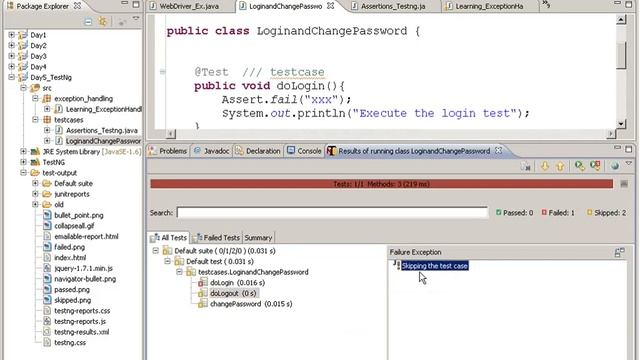This screenshot has height=360, width=640.
Task: Switch to WebDriver_Ex.java editor tab
Action: [x=190, y=6]
